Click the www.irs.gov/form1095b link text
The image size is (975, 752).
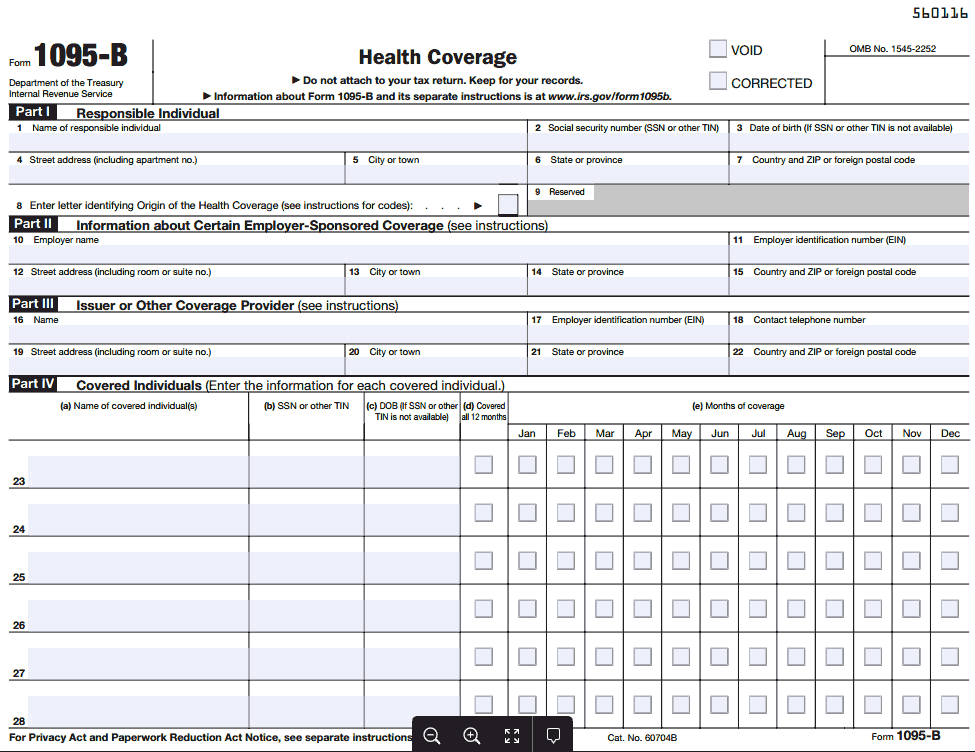[609, 96]
